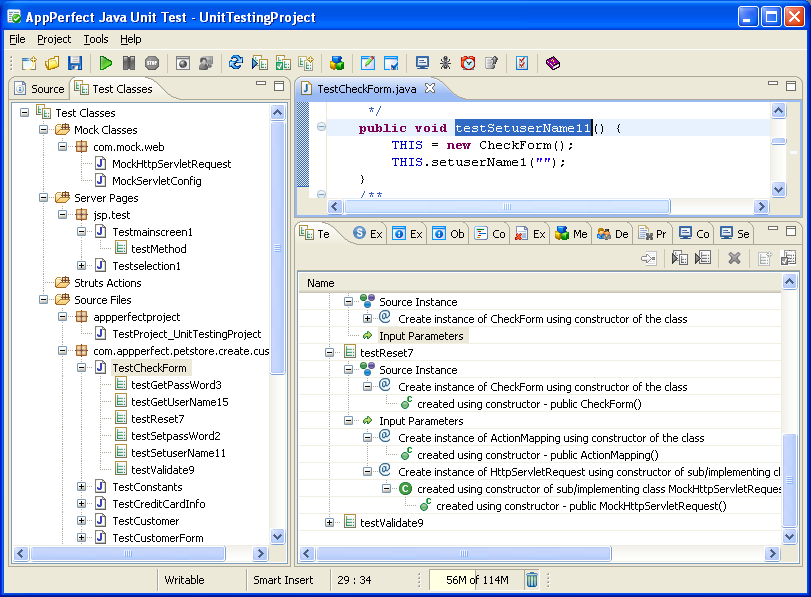Image resolution: width=811 pixels, height=597 pixels.
Task: Open the Help menu
Action: point(130,39)
